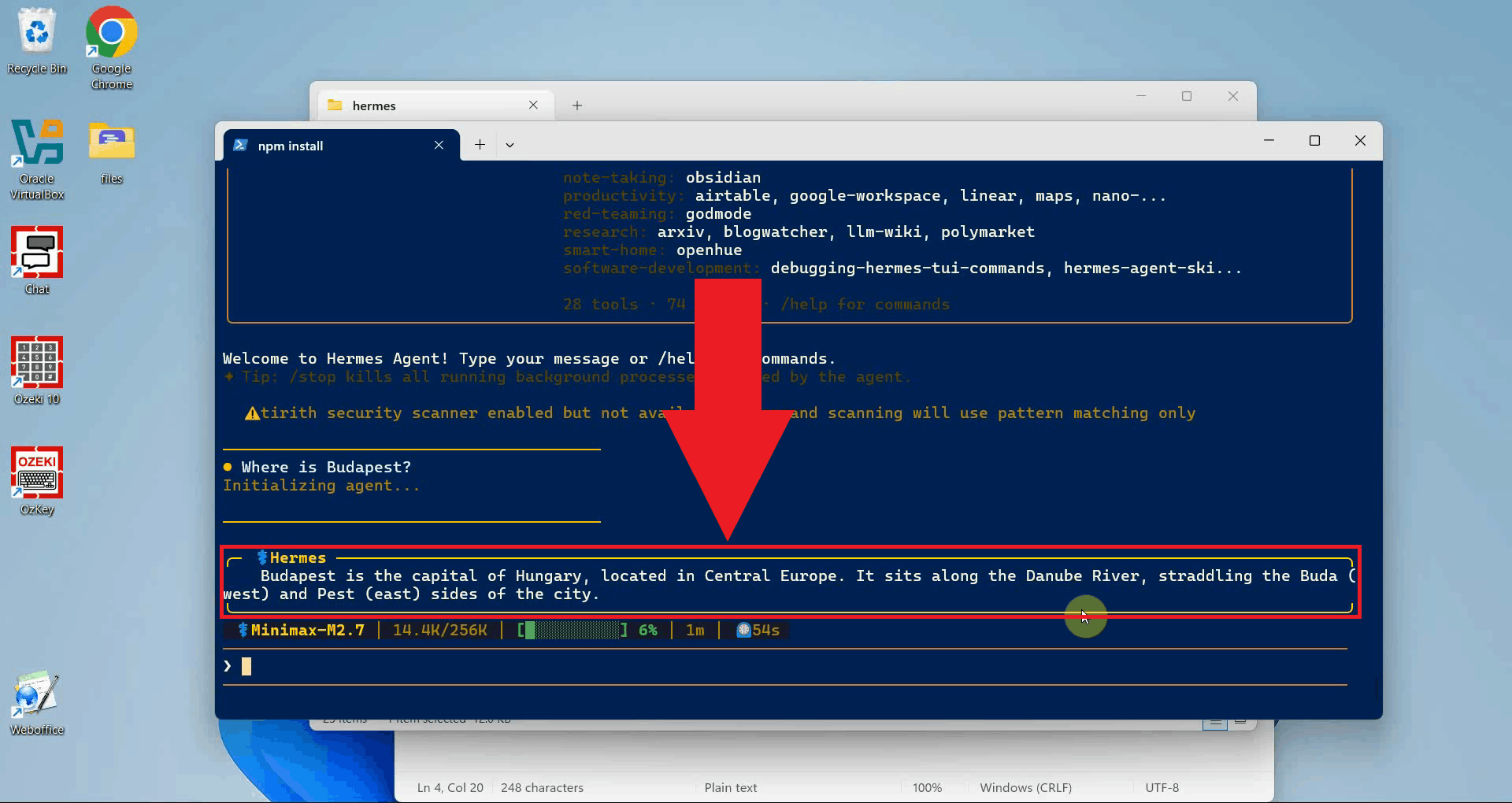Click the UTF-8 encoding in Notepad
The image size is (1512, 803).
pos(1162,787)
